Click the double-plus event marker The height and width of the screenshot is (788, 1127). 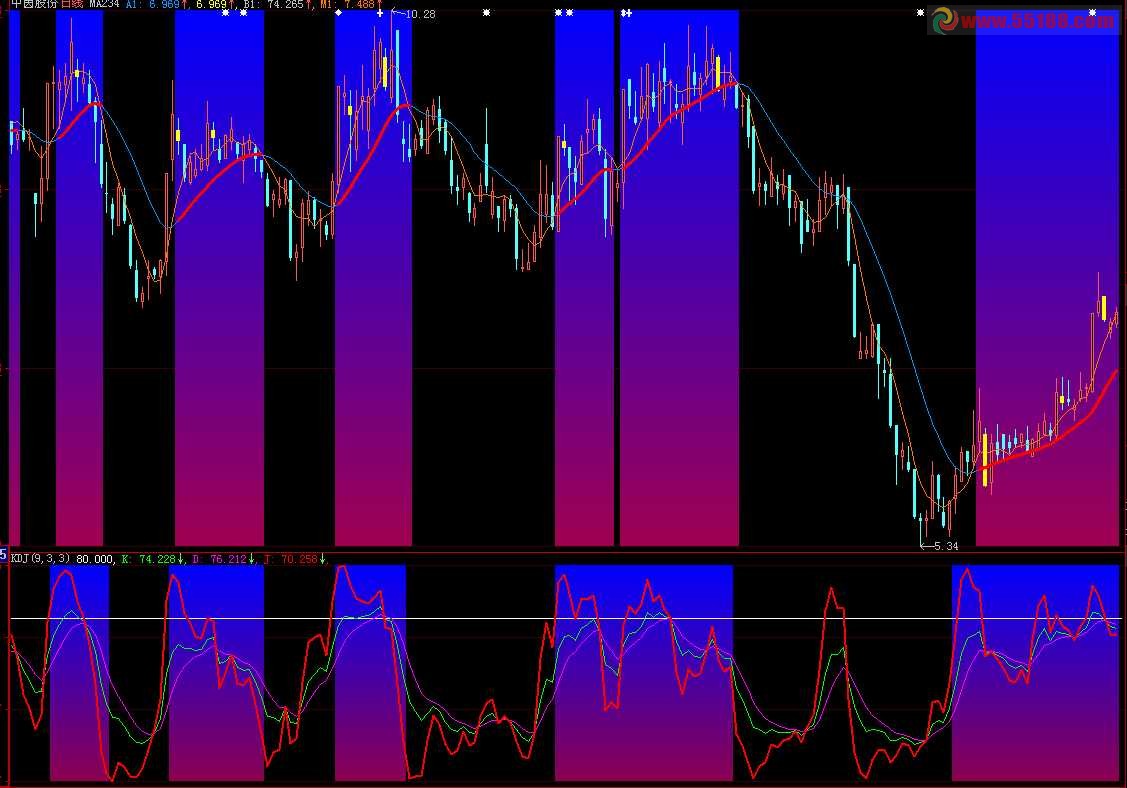(626, 13)
